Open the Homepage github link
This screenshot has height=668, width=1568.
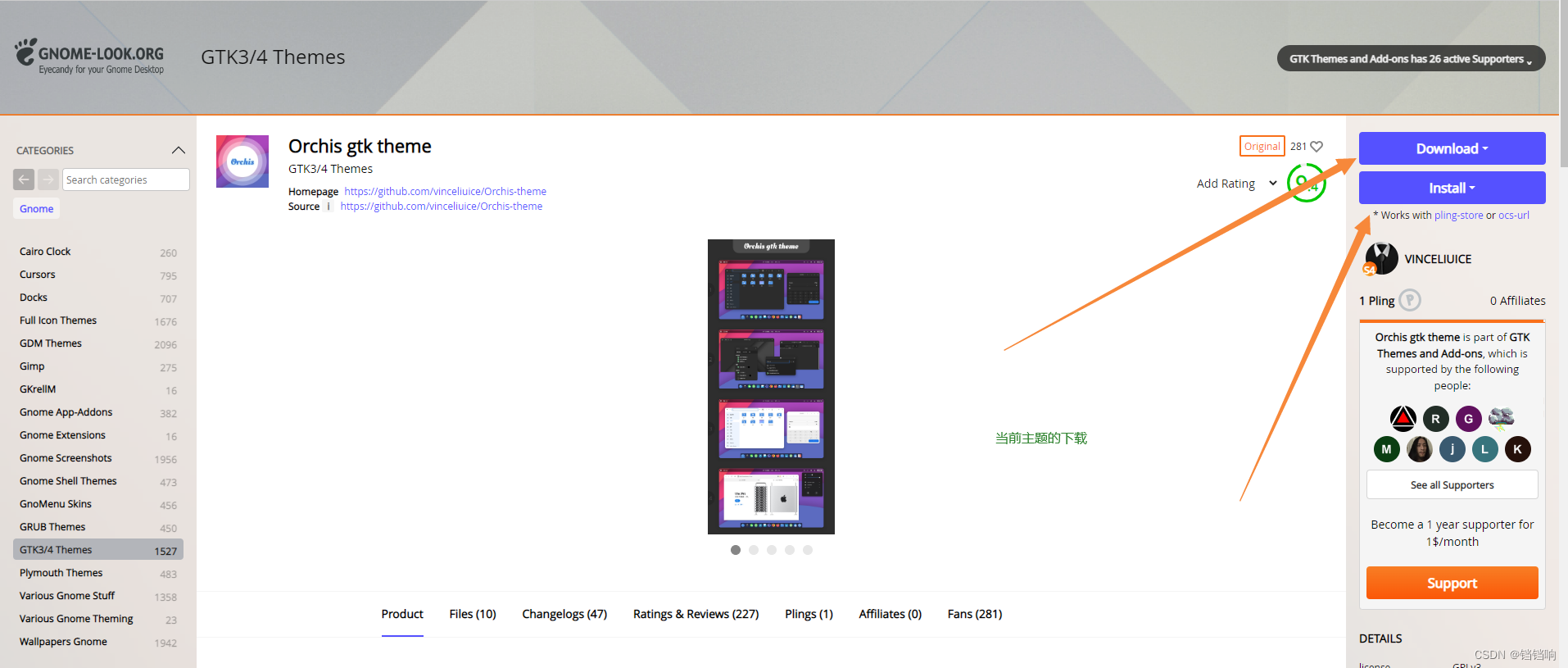pos(445,191)
